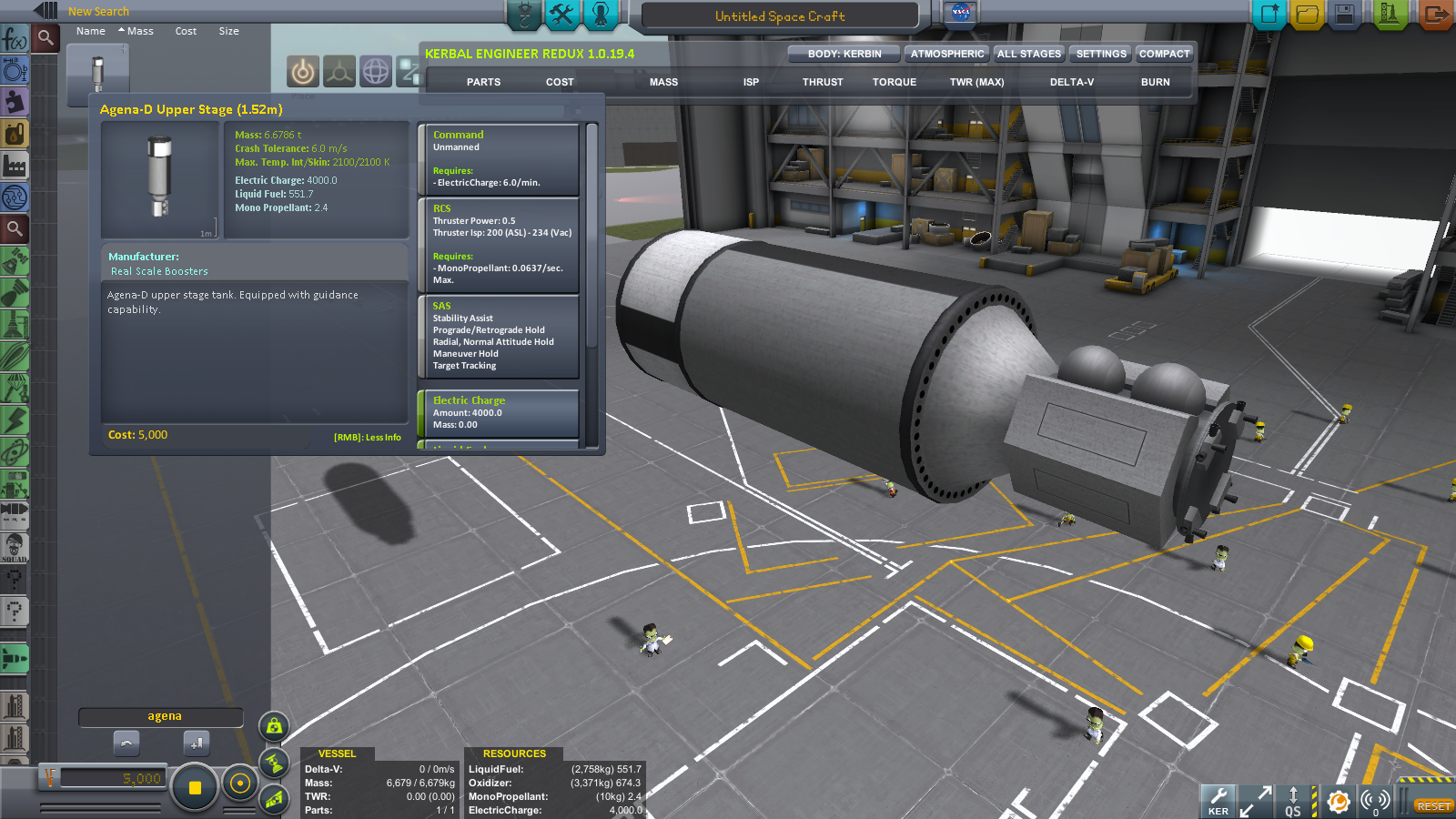Select the SAS module info block
This screenshot has height=819, width=1456.
coord(499,336)
